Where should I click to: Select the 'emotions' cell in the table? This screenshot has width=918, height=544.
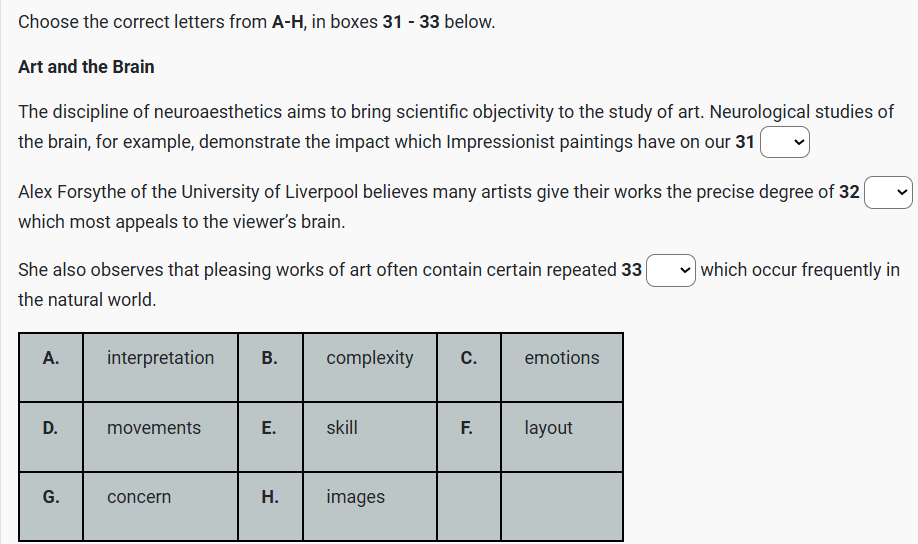(x=561, y=358)
